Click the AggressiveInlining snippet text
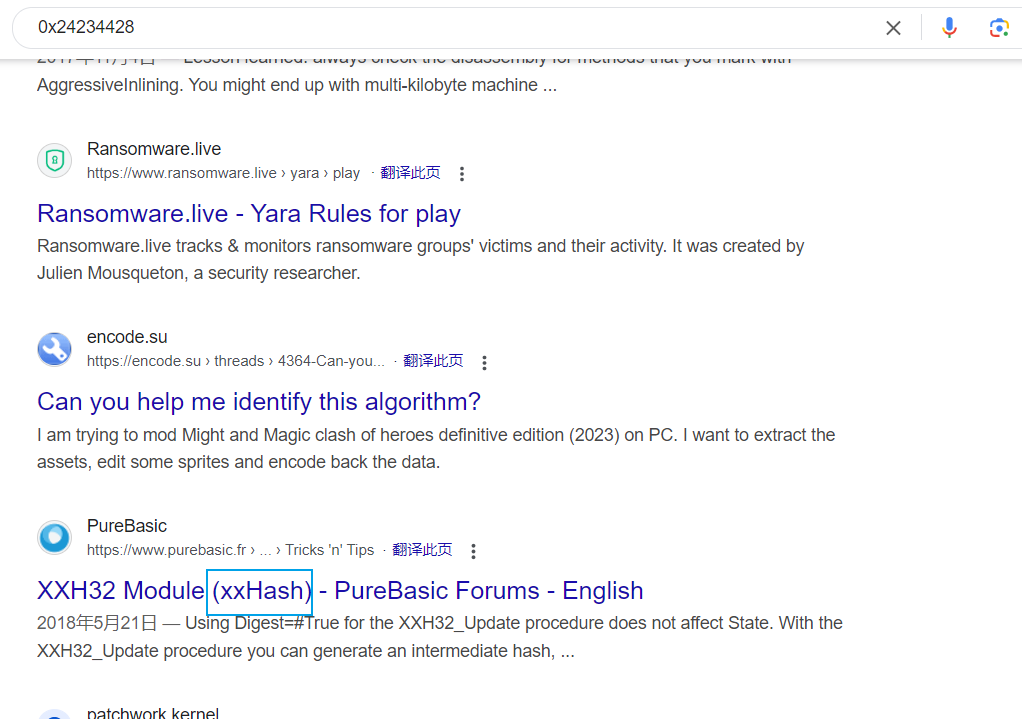Image resolution: width=1022 pixels, height=719 pixels. tap(297, 85)
